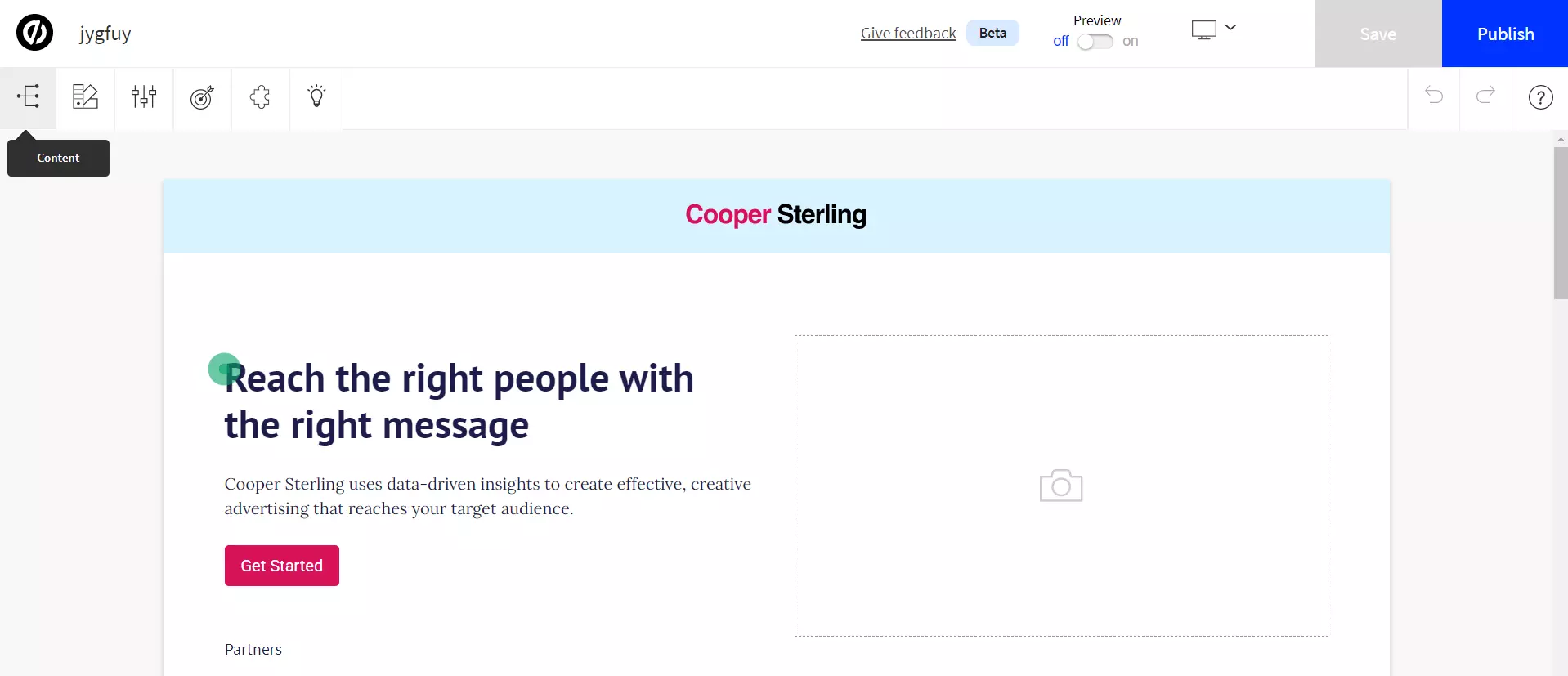Click the Save button
This screenshot has width=1568, height=676.
pyautogui.click(x=1378, y=34)
